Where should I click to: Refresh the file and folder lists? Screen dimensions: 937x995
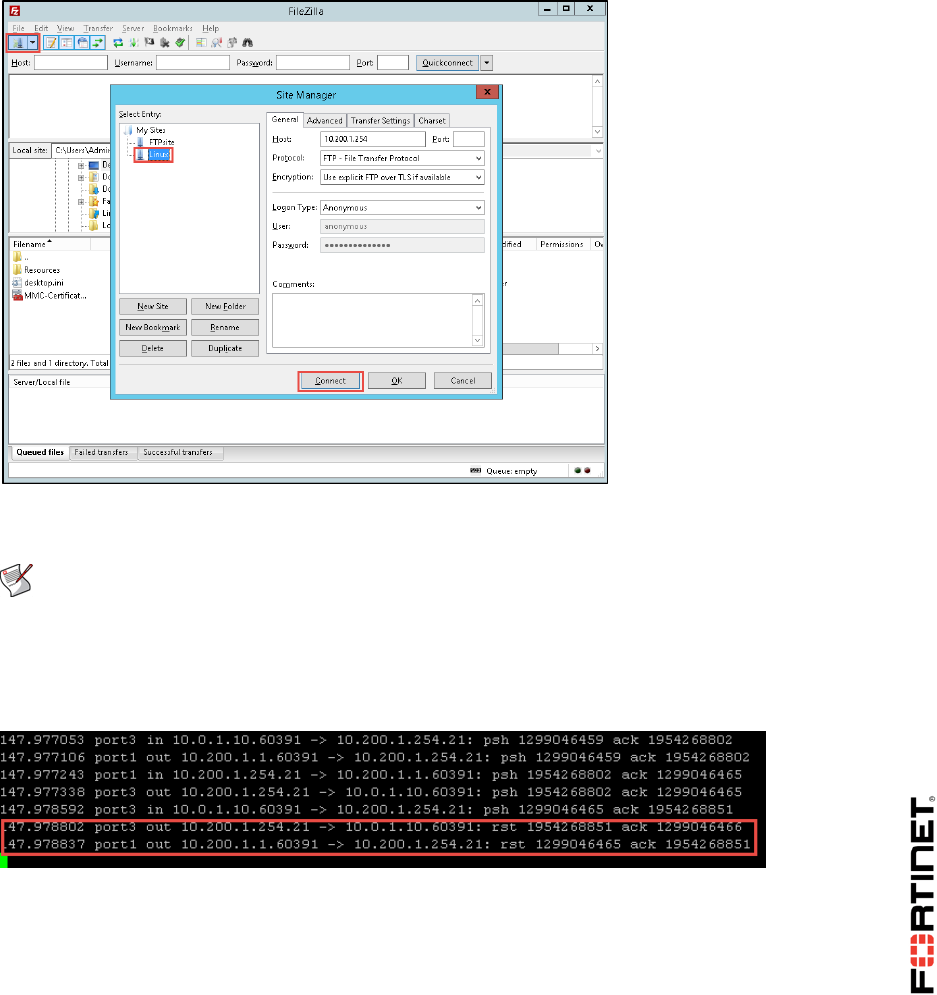(x=118, y=43)
